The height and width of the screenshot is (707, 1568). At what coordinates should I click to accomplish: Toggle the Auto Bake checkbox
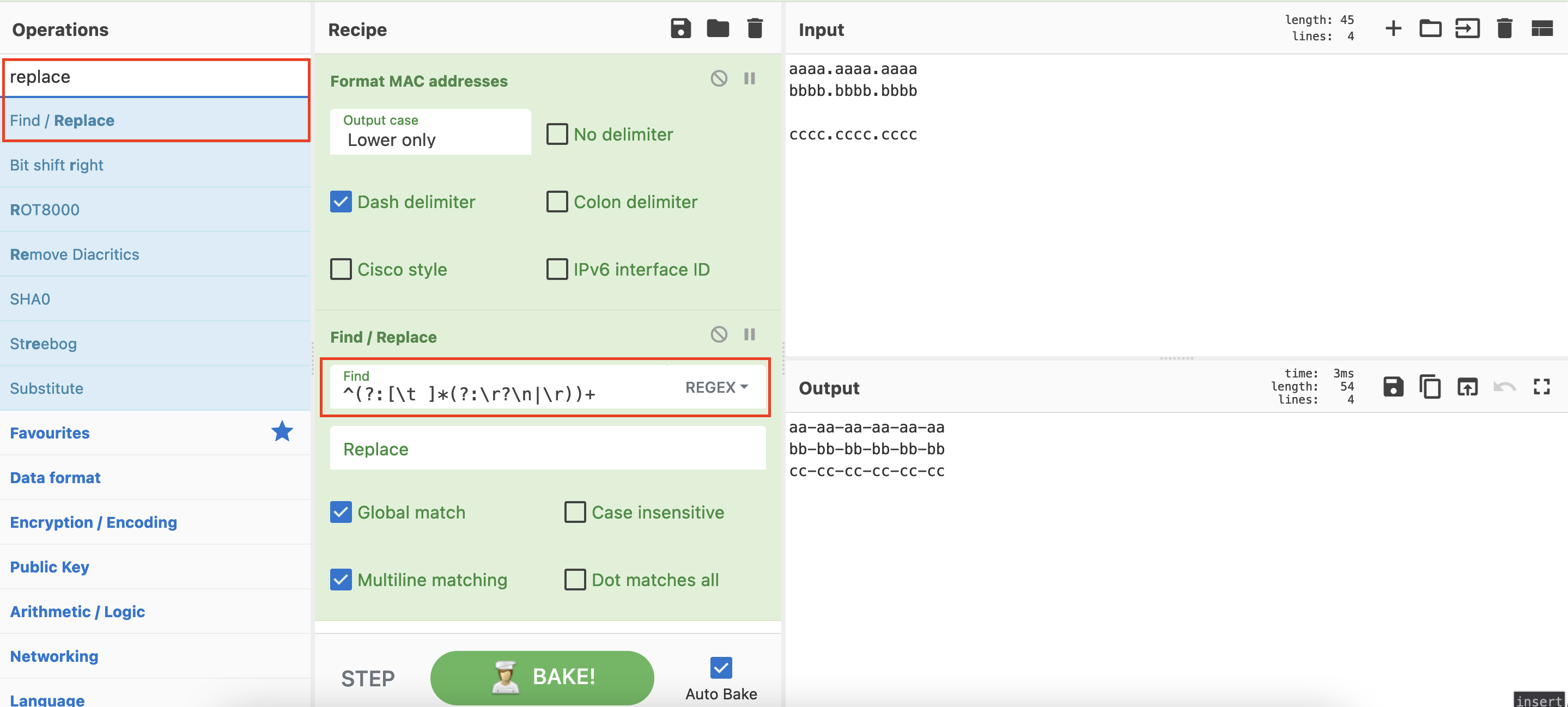point(721,667)
